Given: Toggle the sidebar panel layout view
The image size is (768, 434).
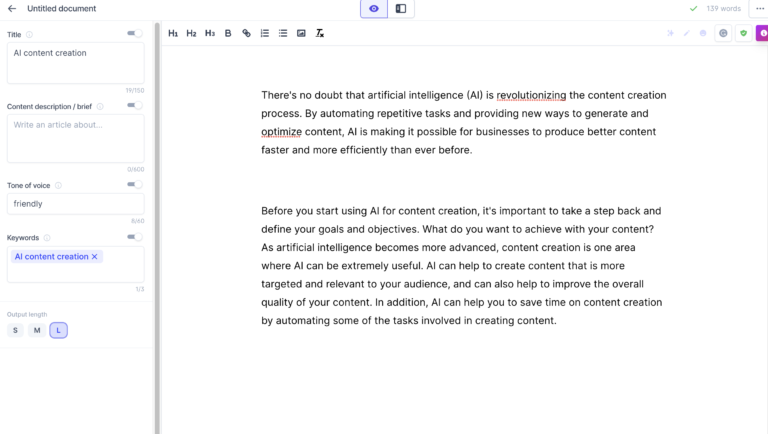Looking at the screenshot, I should coord(401,9).
